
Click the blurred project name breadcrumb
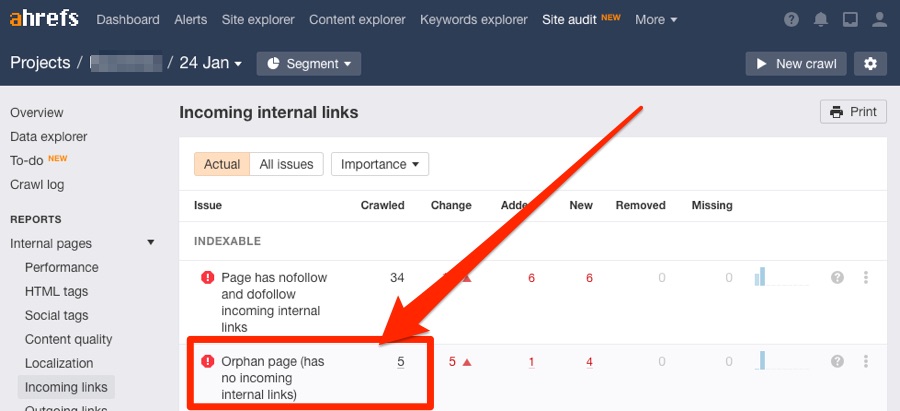tap(126, 63)
